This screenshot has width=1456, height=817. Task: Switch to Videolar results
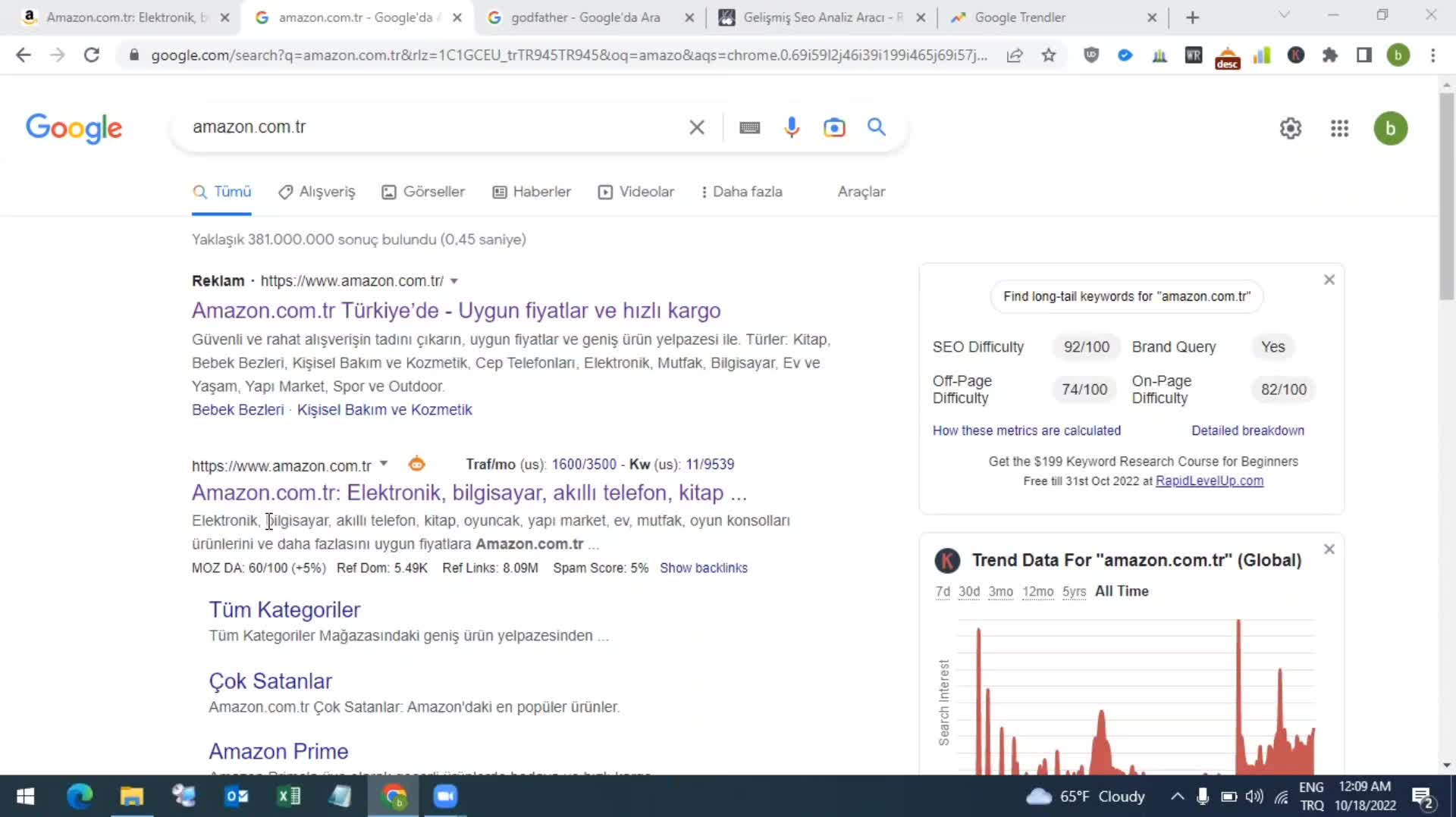pos(636,192)
